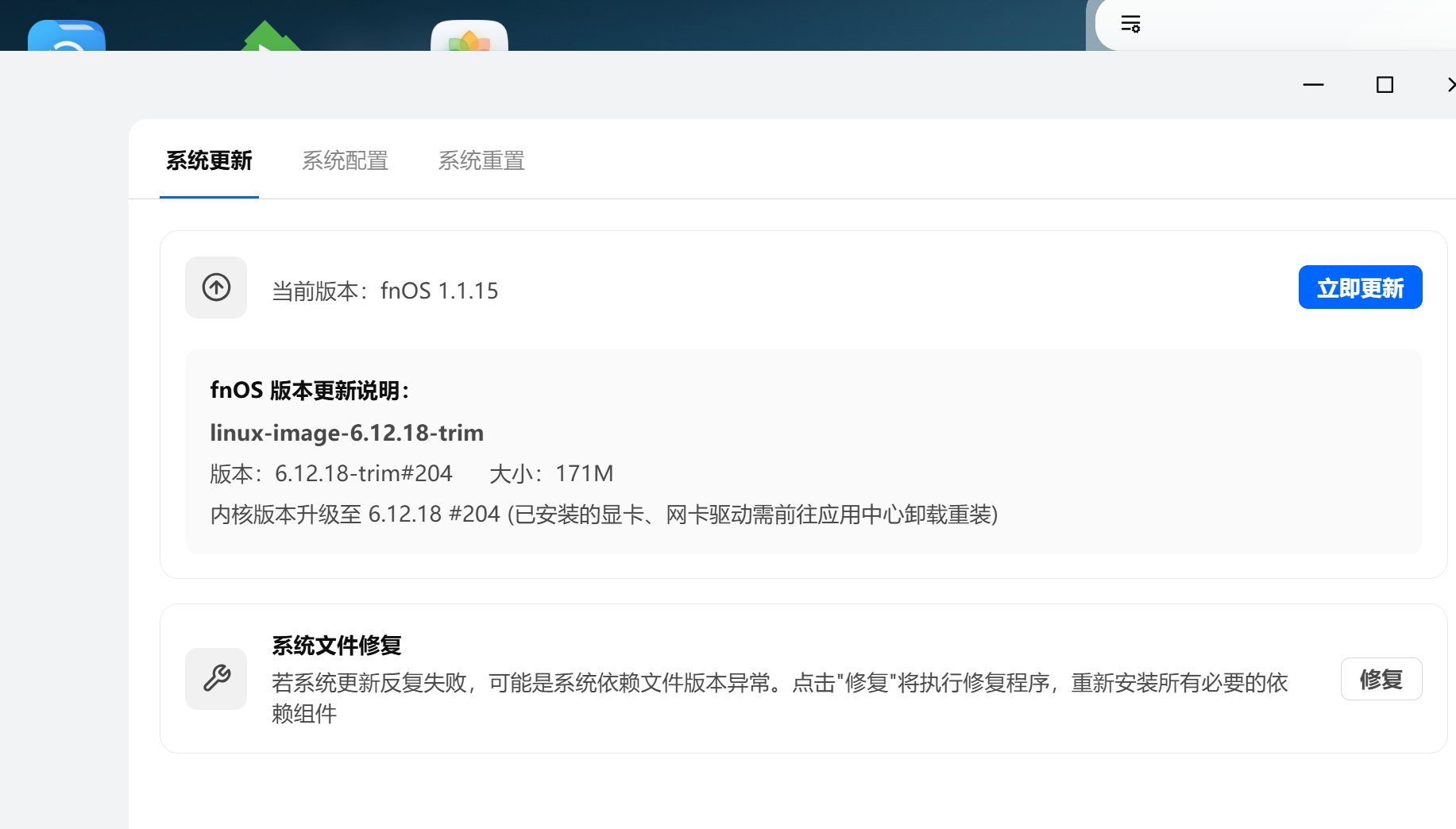The height and width of the screenshot is (829, 1456).
Task: Click the fnOS 版本更新说明 heading
Action: (x=310, y=391)
